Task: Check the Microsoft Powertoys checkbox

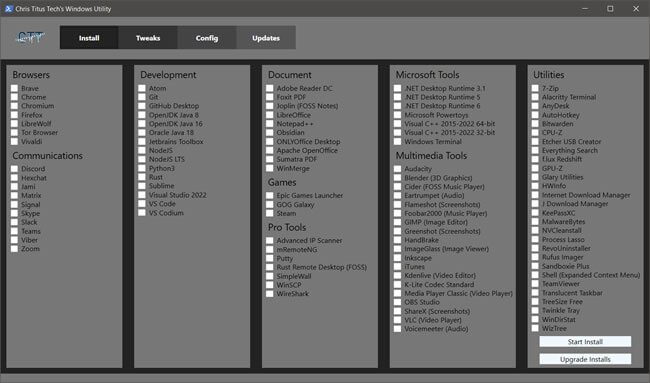Action: pyautogui.click(x=398, y=115)
